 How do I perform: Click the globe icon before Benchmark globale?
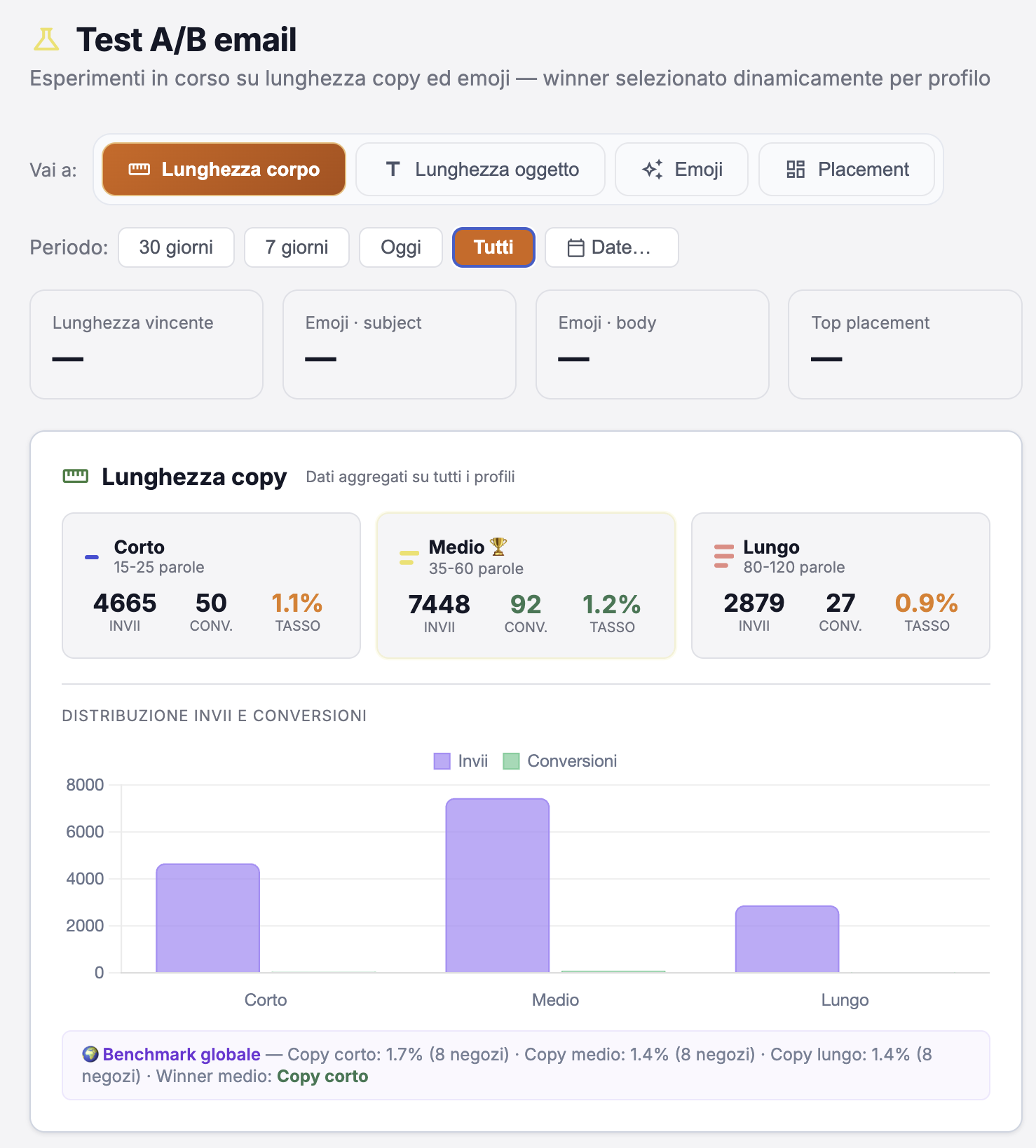(x=90, y=1054)
